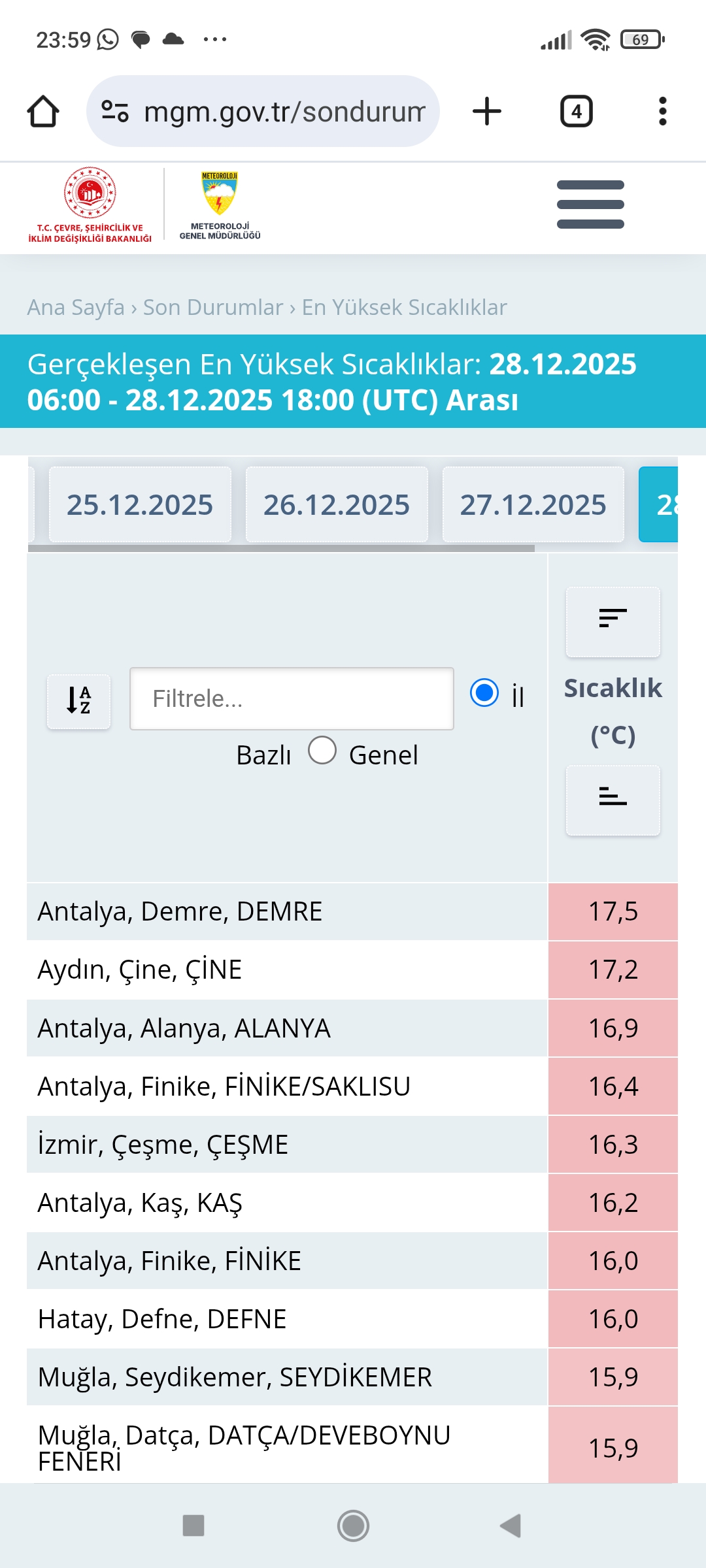This screenshot has width=706, height=1568.
Task: Open browser three-dot overflow menu
Action: (663, 111)
